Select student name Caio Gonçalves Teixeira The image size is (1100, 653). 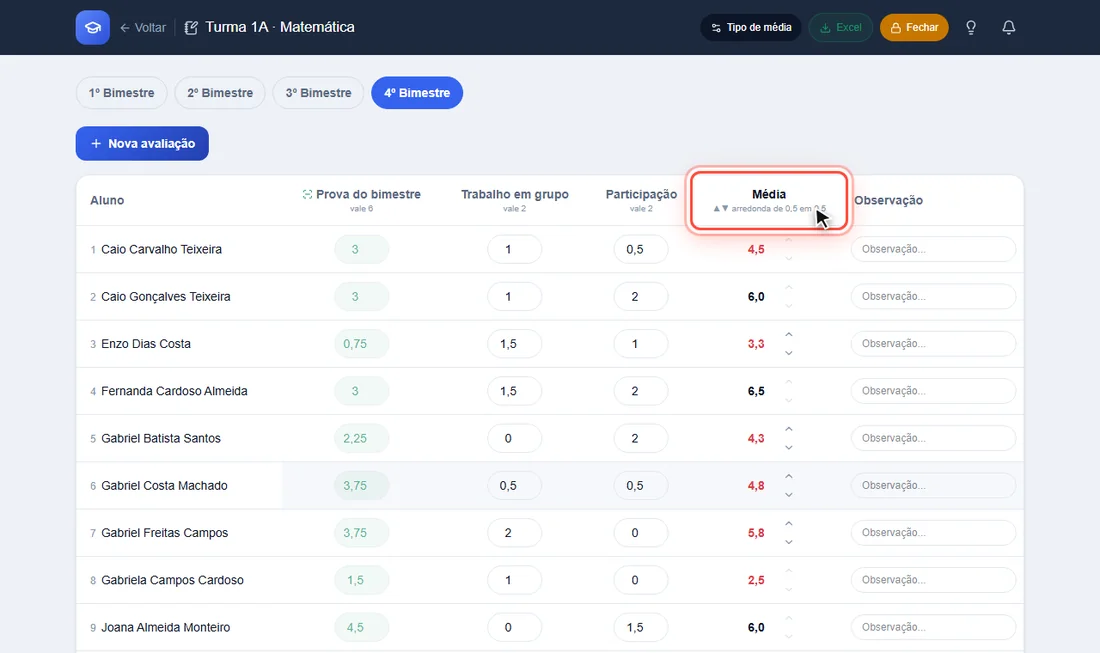pos(166,297)
